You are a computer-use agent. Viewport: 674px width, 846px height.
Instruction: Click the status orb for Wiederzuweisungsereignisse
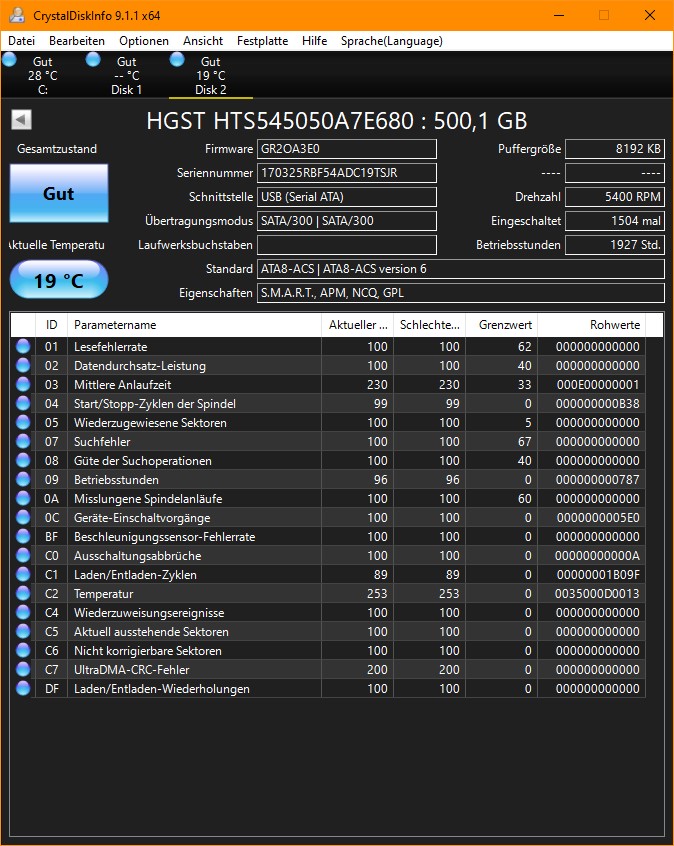pos(23,612)
